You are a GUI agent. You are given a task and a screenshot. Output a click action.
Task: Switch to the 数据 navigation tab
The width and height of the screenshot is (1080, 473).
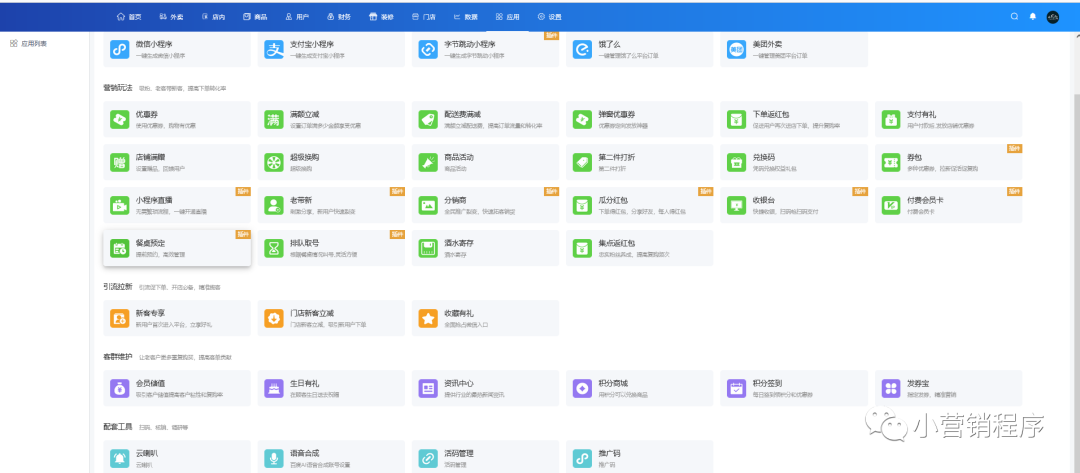(x=465, y=17)
